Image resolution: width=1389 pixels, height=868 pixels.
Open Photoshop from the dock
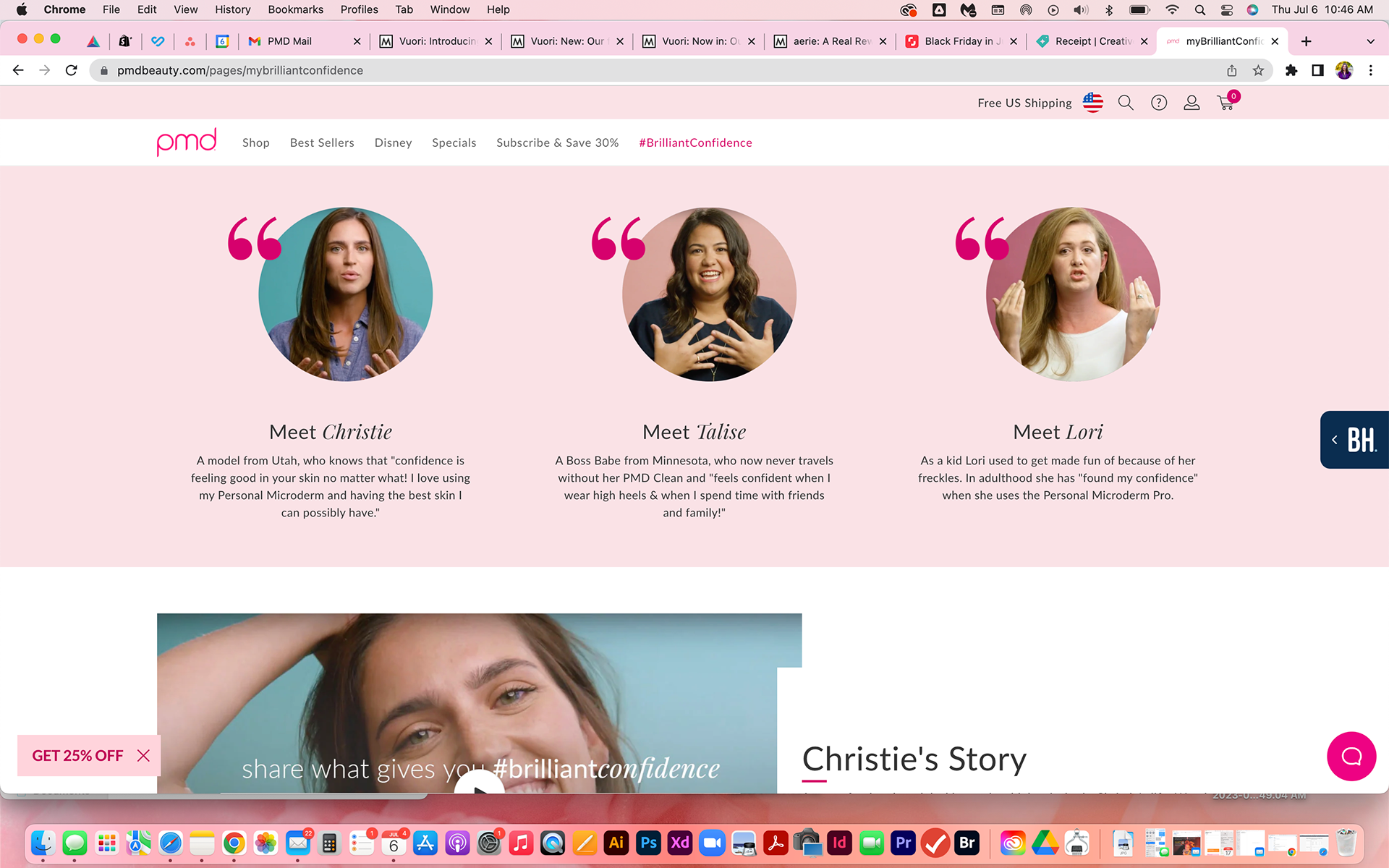648,843
